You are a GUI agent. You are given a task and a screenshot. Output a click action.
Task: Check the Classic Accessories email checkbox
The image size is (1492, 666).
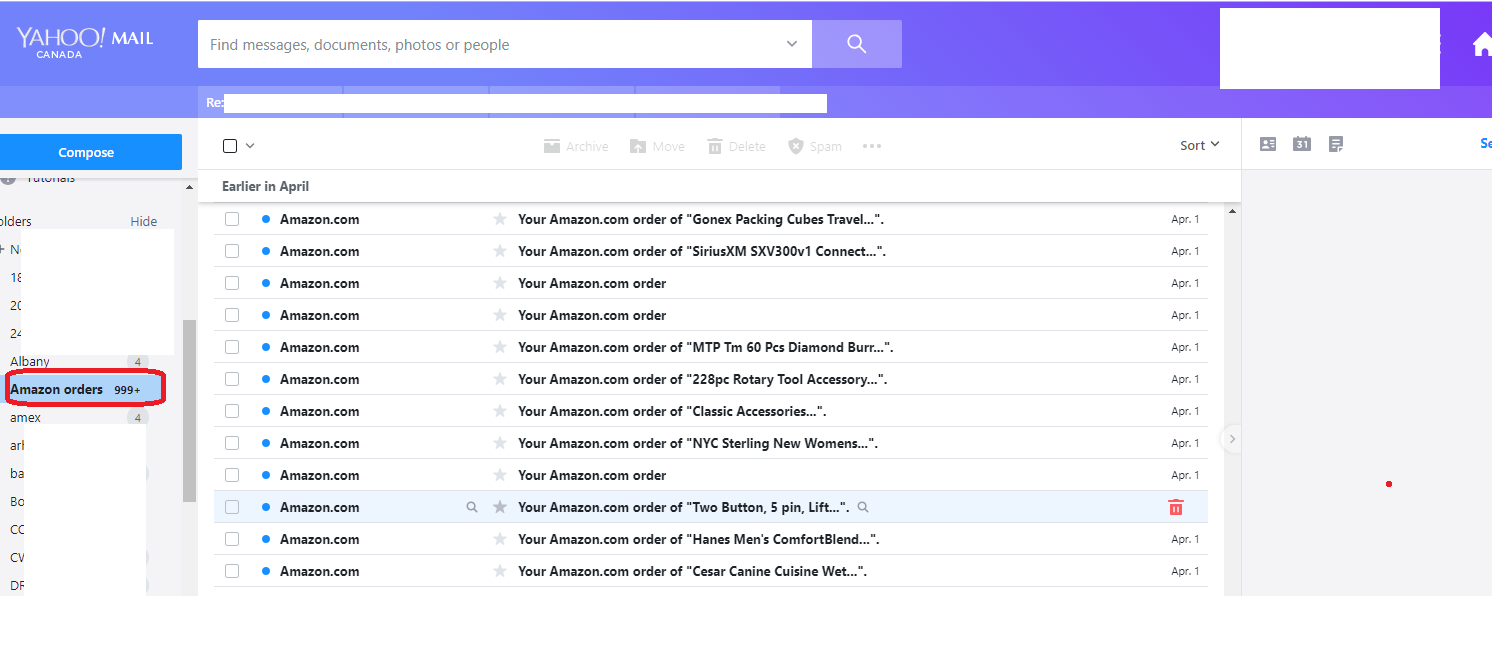click(232, 411)
